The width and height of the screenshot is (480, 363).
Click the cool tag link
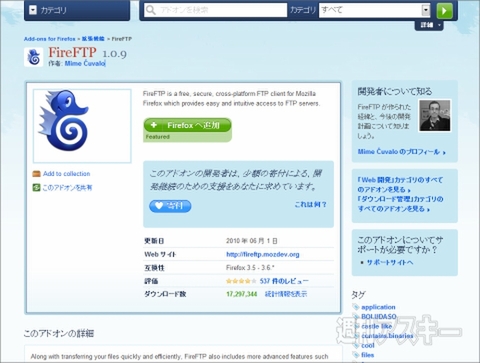(368, 345)
